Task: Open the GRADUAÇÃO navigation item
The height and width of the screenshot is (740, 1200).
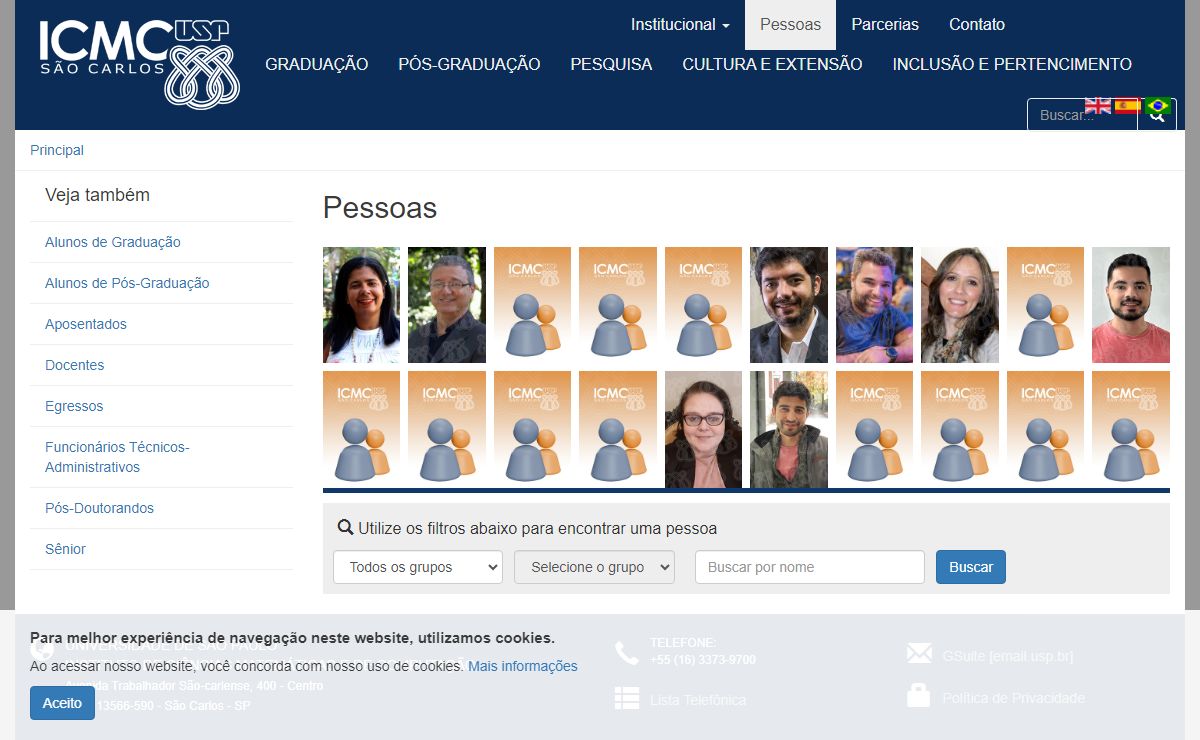Action: pos(317,65)
